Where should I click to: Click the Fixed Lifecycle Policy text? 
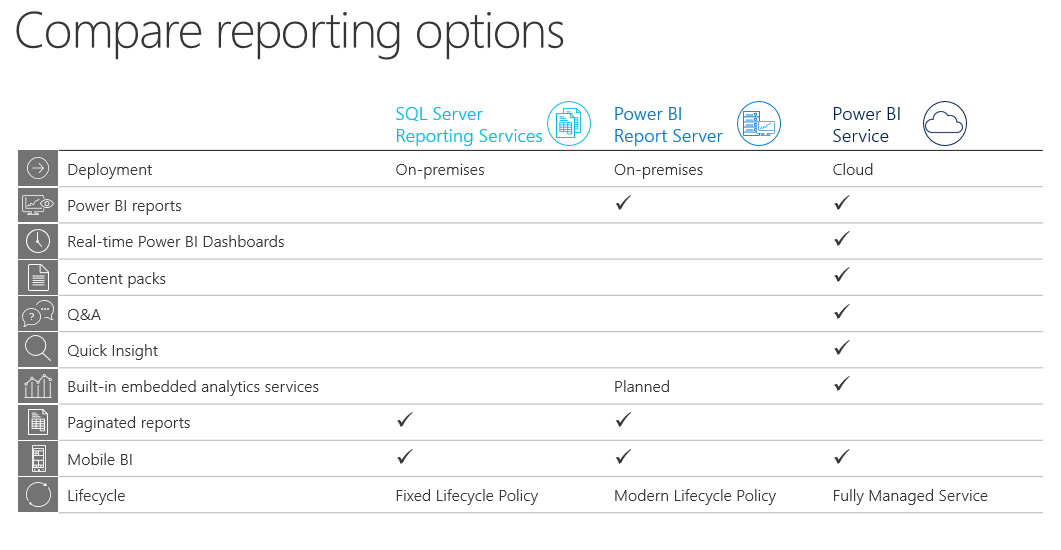(x=466, y=495)
